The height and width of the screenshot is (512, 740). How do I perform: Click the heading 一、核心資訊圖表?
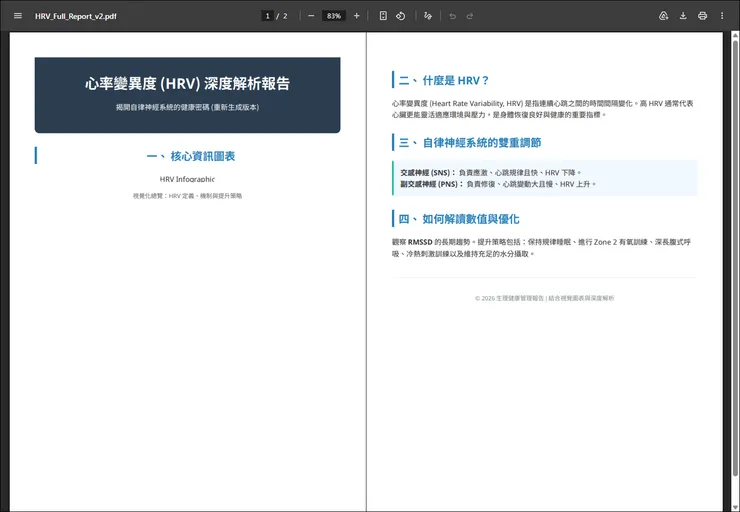tap(191, 156)
